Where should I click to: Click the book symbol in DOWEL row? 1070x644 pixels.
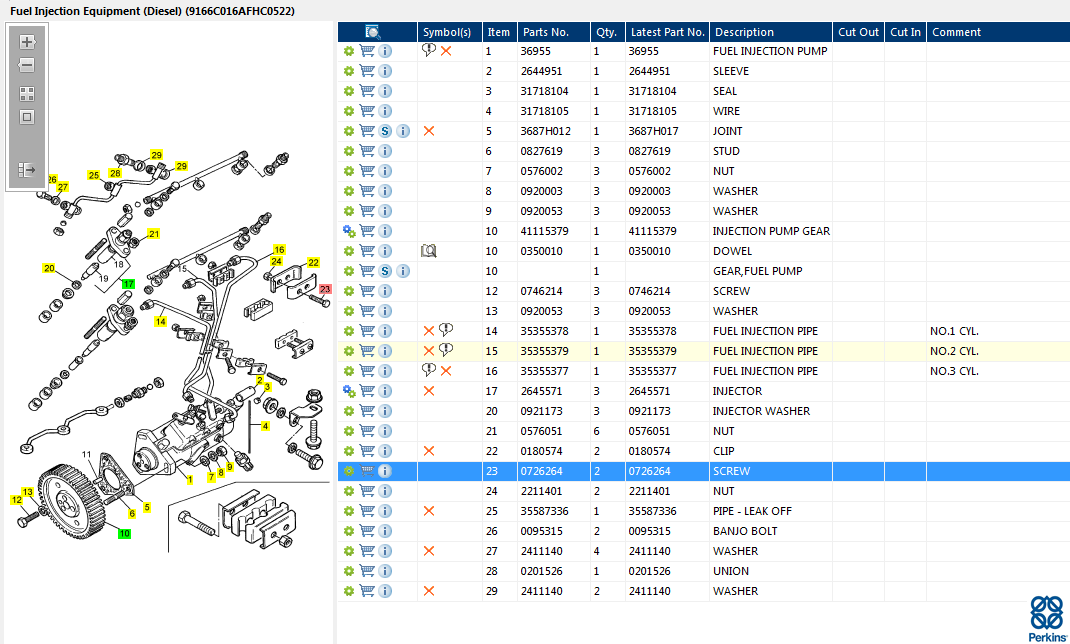point(429,251)
